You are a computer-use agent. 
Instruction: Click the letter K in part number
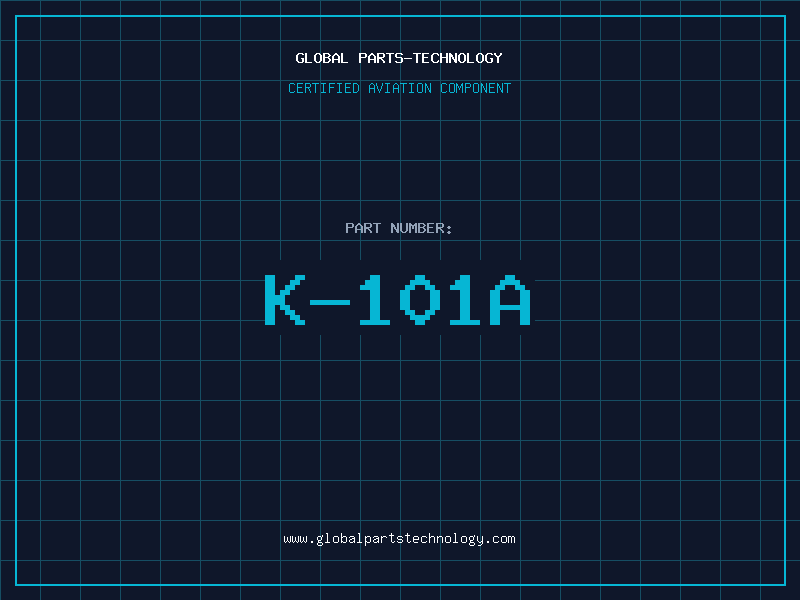click(284, 300)
